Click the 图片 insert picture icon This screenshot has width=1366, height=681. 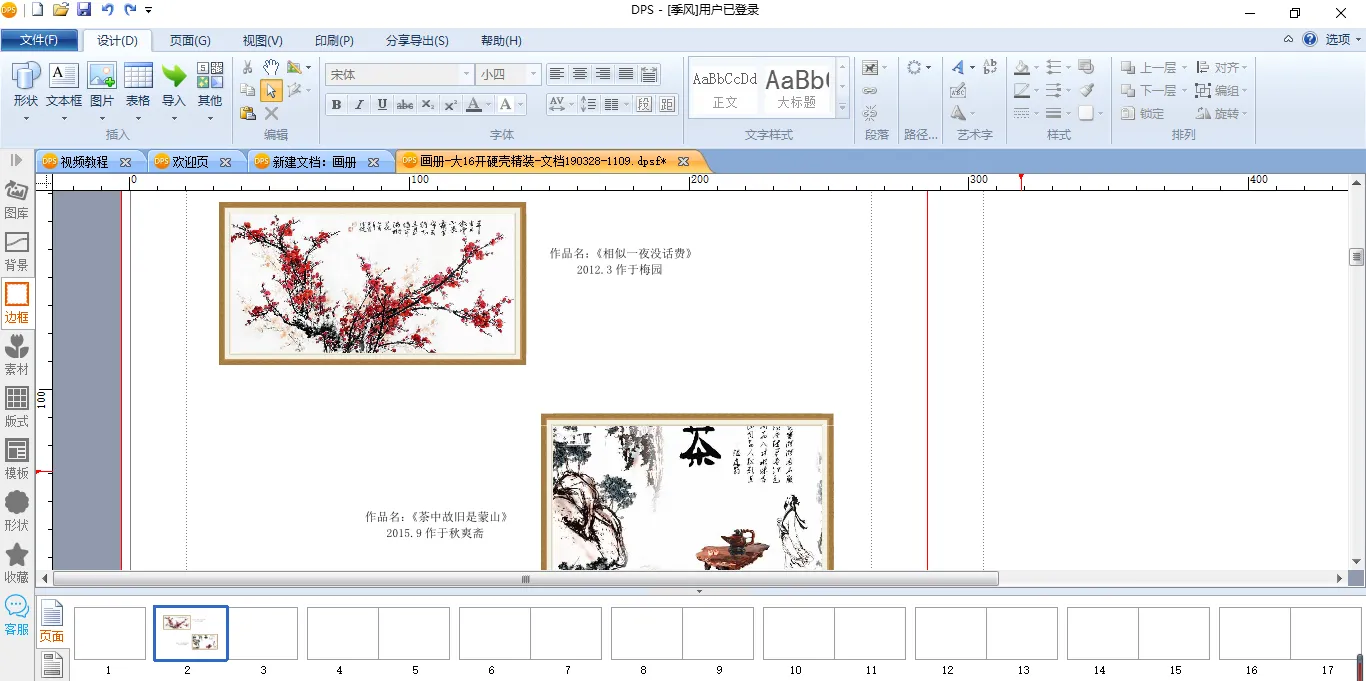(x=102, y=85)
